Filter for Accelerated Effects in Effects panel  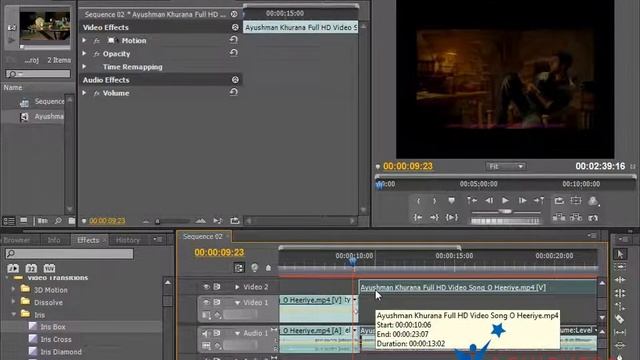13,268
